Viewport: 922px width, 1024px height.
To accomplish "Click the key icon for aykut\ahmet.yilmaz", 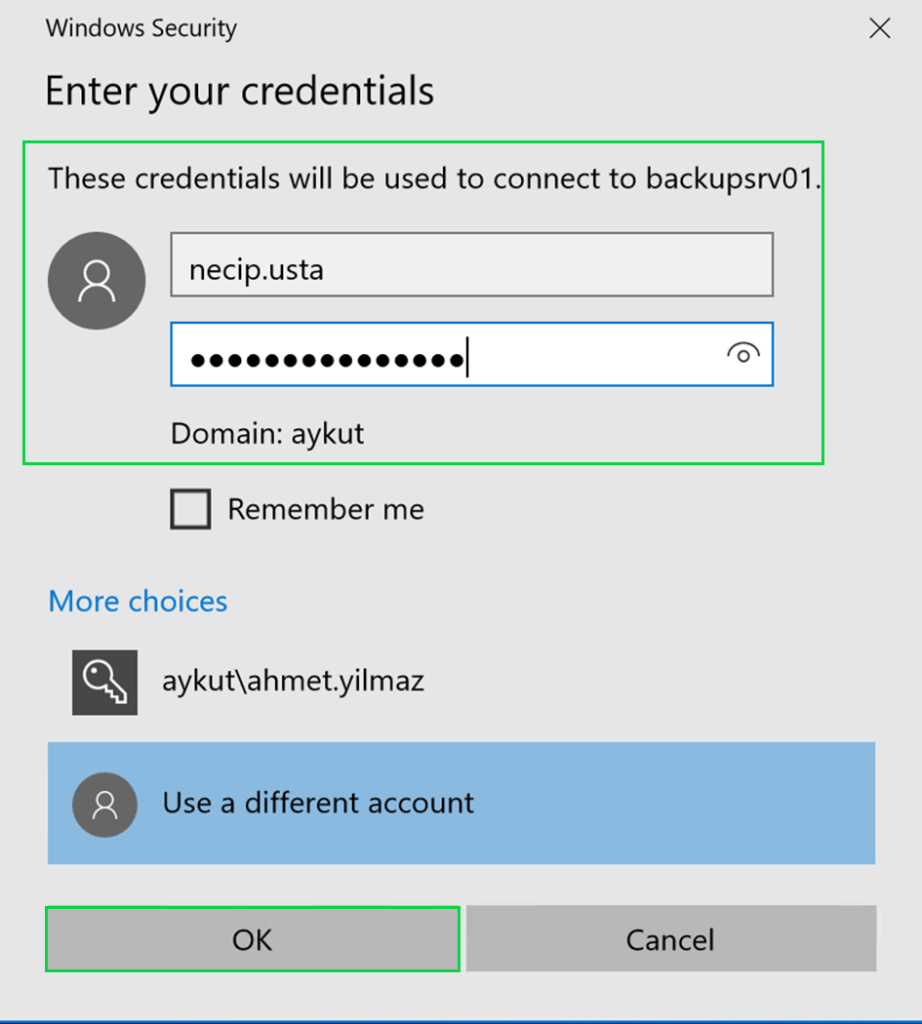I will tap(104, 682).
